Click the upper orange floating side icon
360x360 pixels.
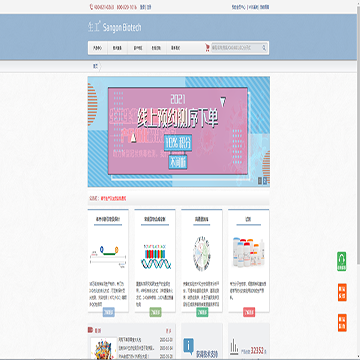(342, 292)
